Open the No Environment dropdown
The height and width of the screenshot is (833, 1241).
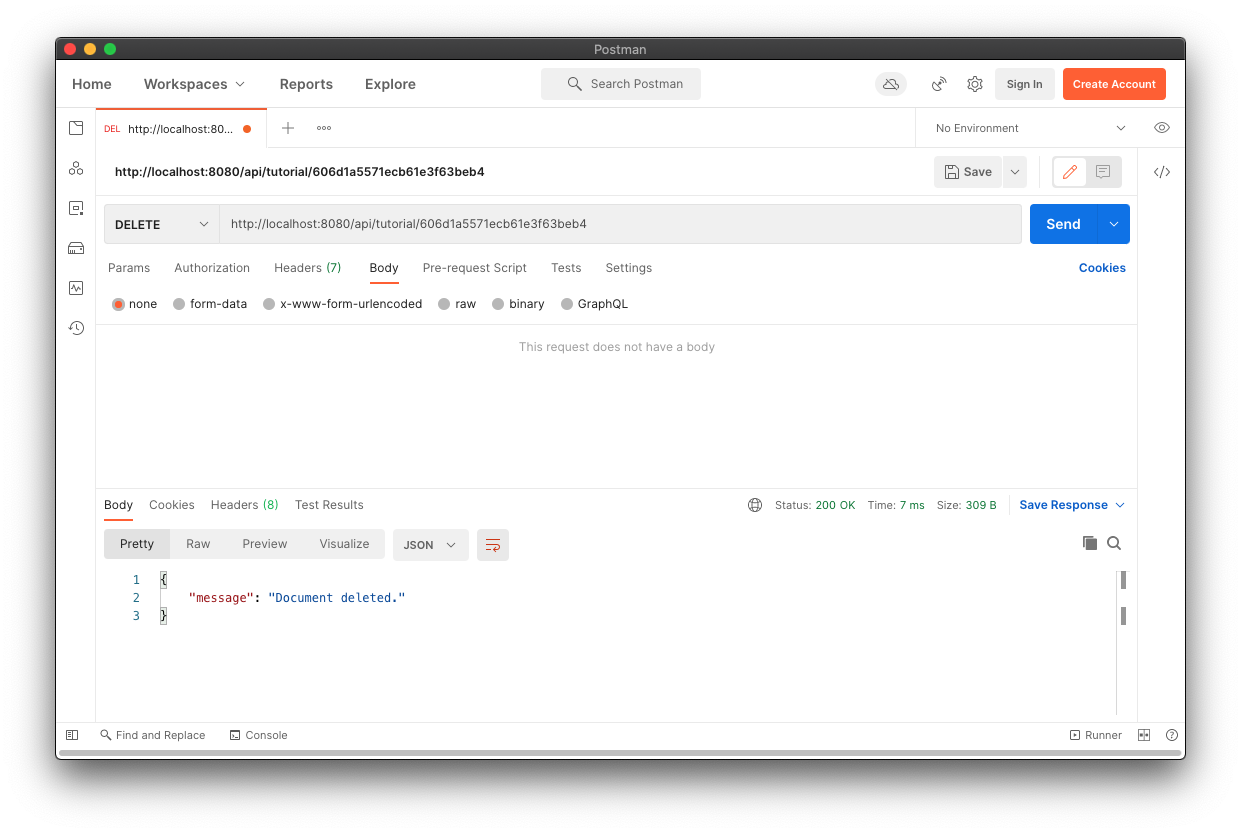tap(1030, 128)
